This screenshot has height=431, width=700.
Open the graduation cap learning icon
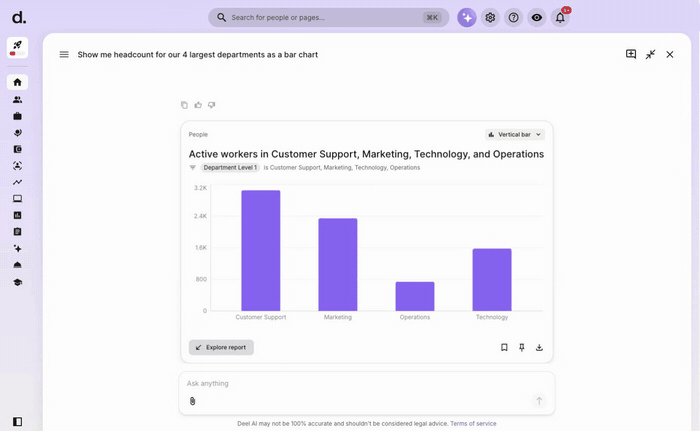click(17, 282)
